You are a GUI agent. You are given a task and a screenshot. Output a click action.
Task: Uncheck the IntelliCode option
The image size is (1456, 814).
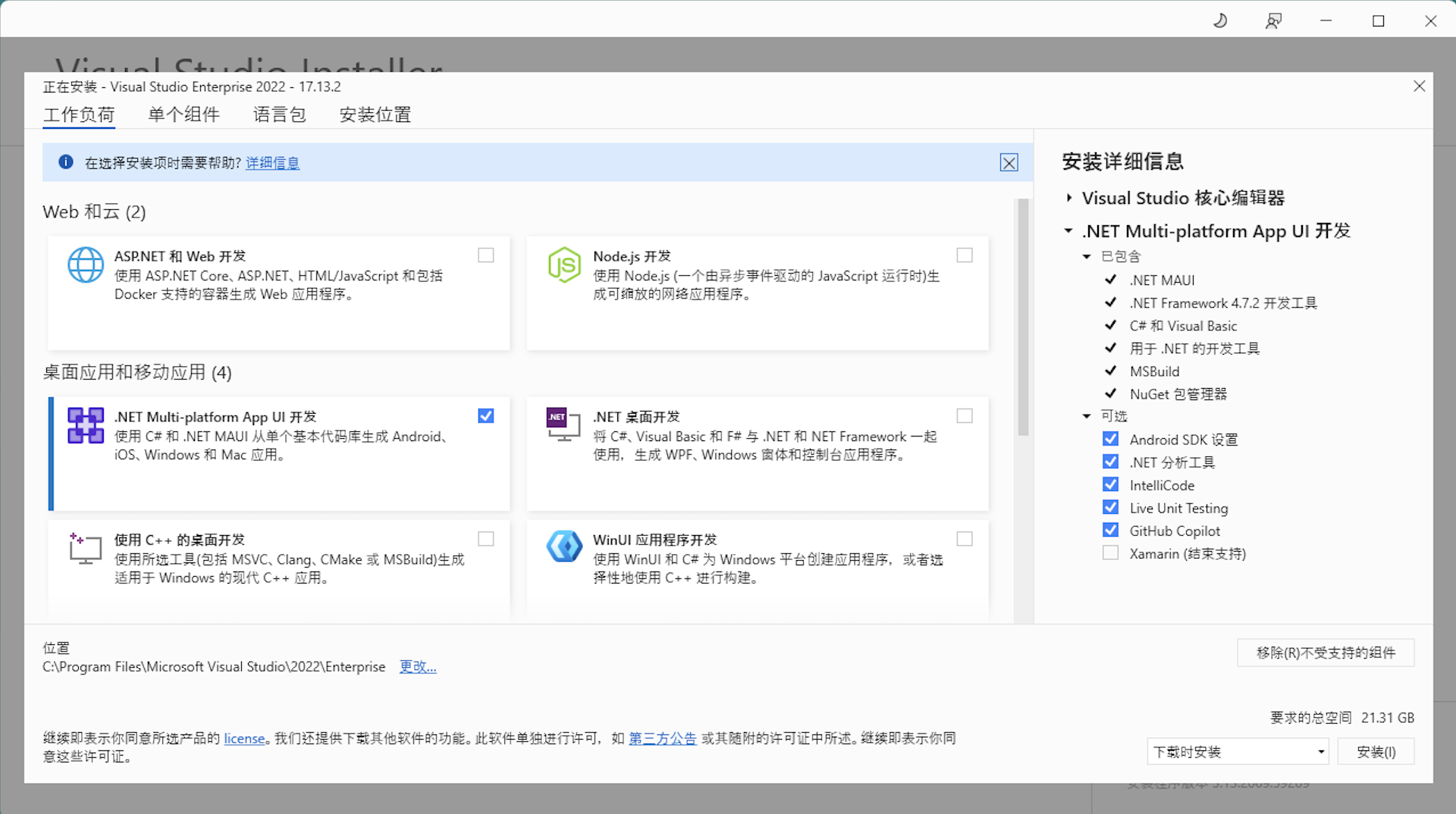click(x=1110, y=484)
